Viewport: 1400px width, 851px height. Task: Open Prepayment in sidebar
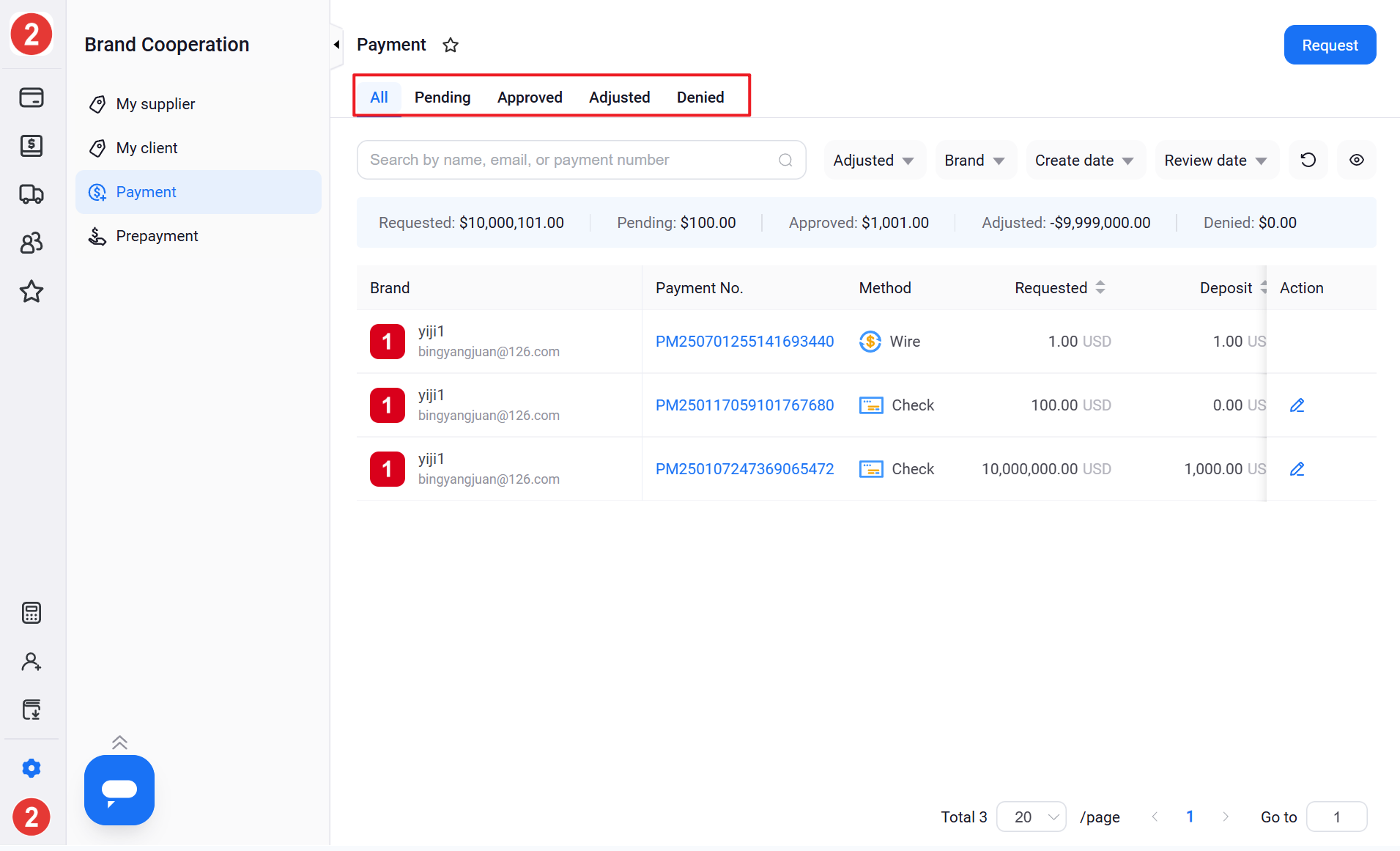click(198, 236)
